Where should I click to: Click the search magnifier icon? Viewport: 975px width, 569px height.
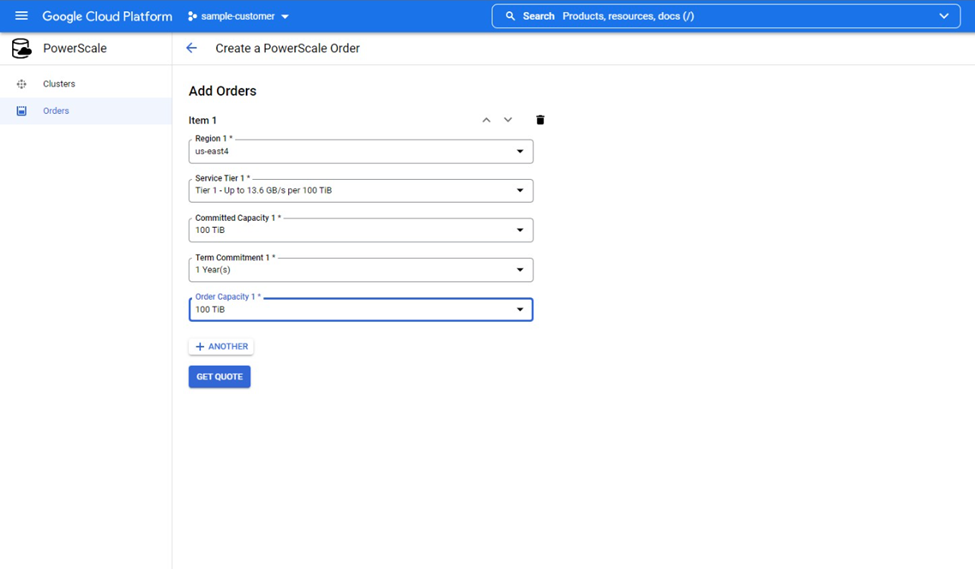pyautogui.click(x=510, y=16)
